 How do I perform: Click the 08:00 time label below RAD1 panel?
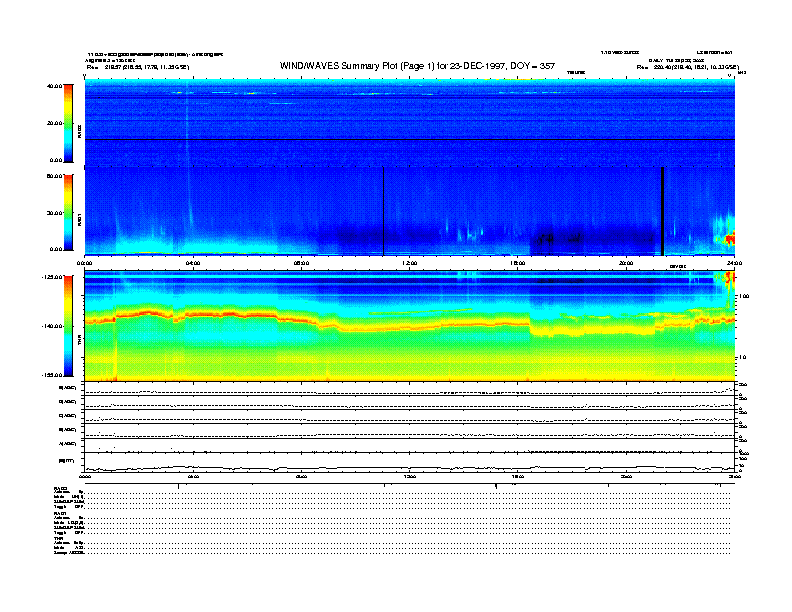click(x=301, y=263)
